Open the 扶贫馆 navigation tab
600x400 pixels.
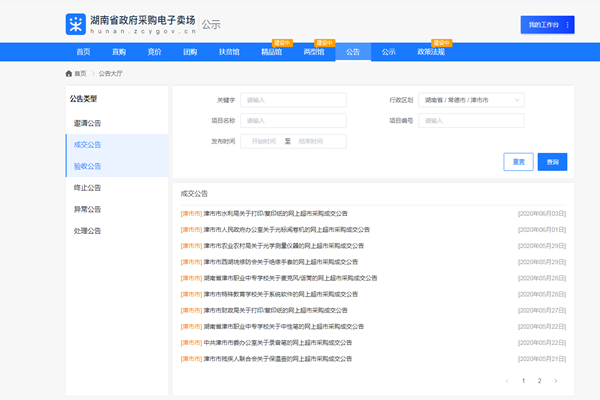[229, 52]
